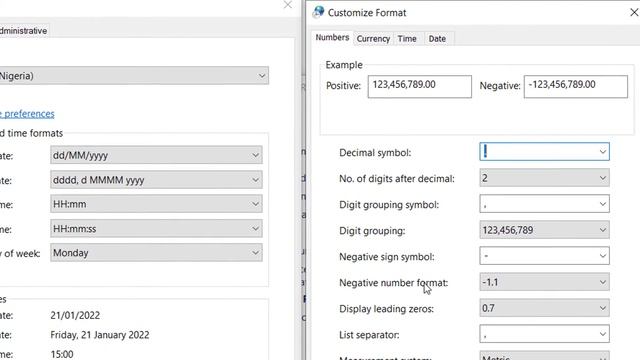640x360 pixels.
Task: Open the Date tab
Action: 437,39
